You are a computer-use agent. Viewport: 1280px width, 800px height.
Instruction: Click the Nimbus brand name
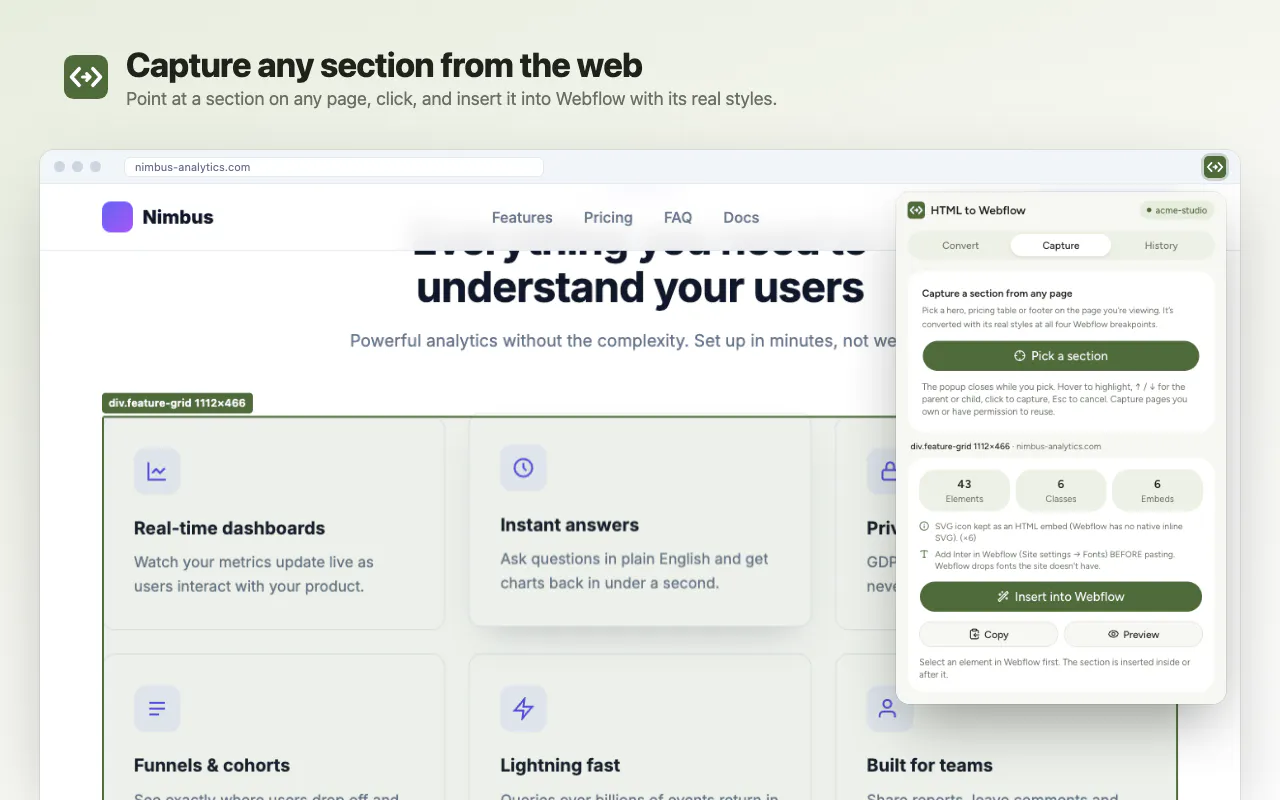point(178,217)
